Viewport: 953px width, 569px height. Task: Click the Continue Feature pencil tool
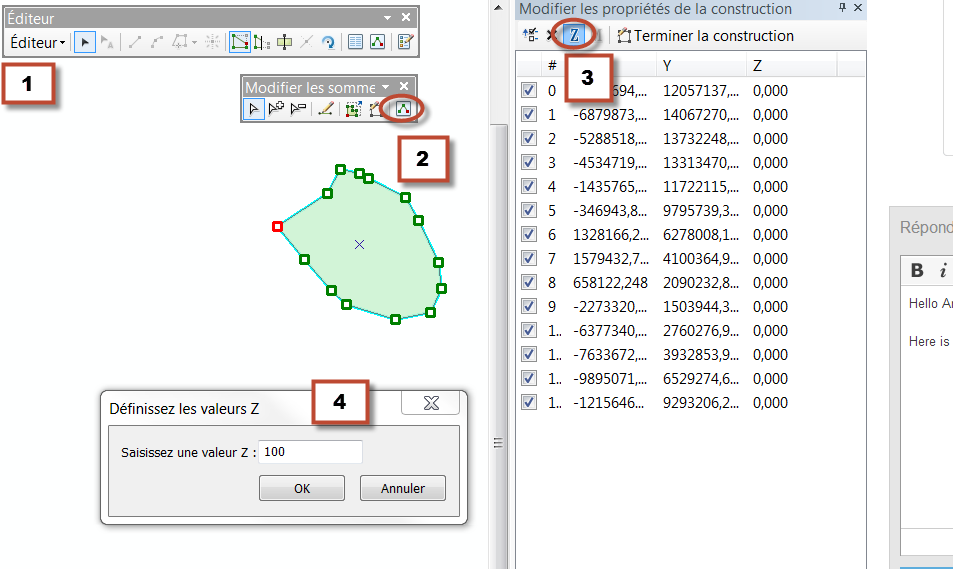point(326,109)
